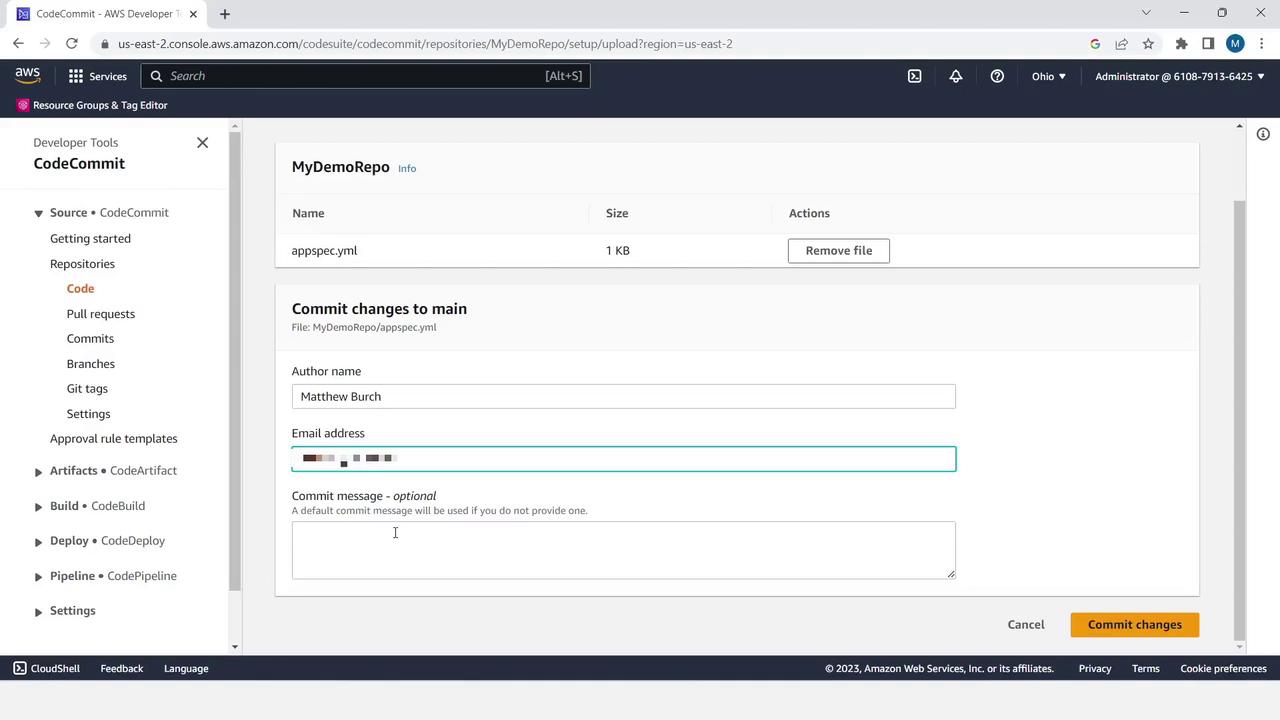The height and width of the screenshot is (720, 1280).
Task: Click the Author name field
Action: (x=623, y=396)
